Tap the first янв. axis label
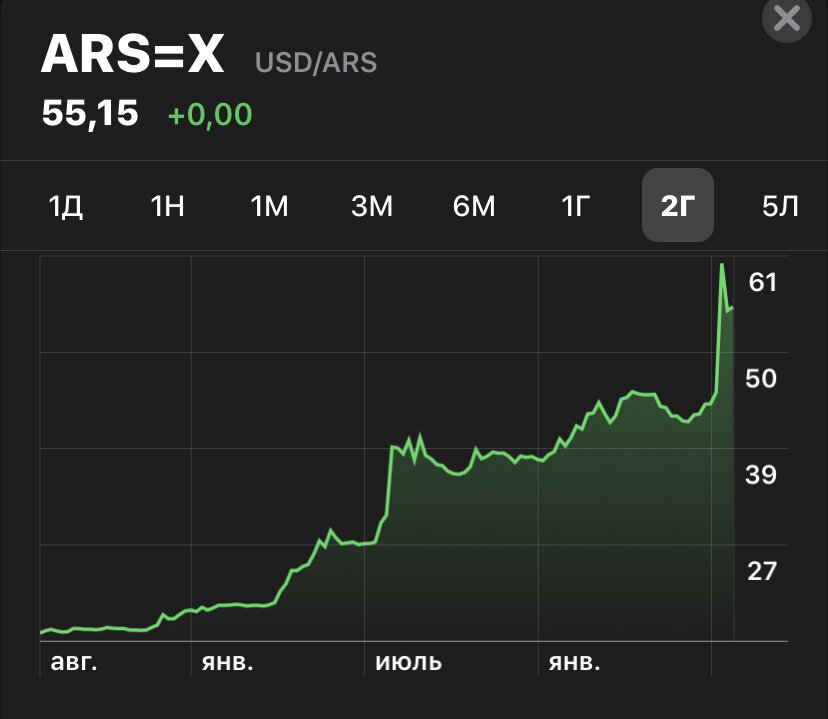The image size is (828, 719). (x=227, y=662)
